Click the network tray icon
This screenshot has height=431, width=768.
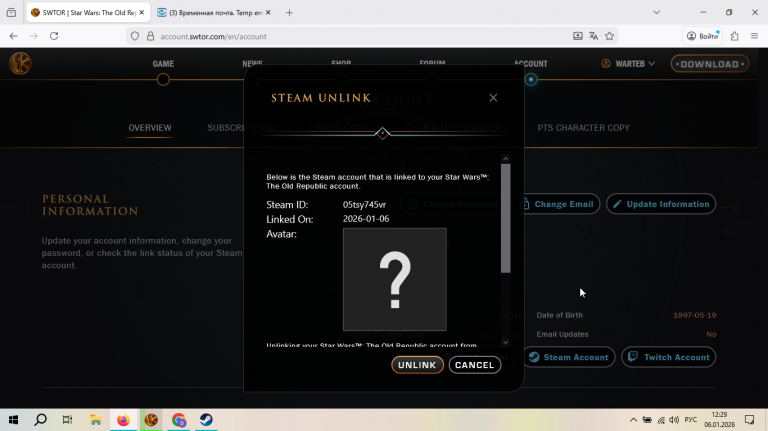(661, 420)
